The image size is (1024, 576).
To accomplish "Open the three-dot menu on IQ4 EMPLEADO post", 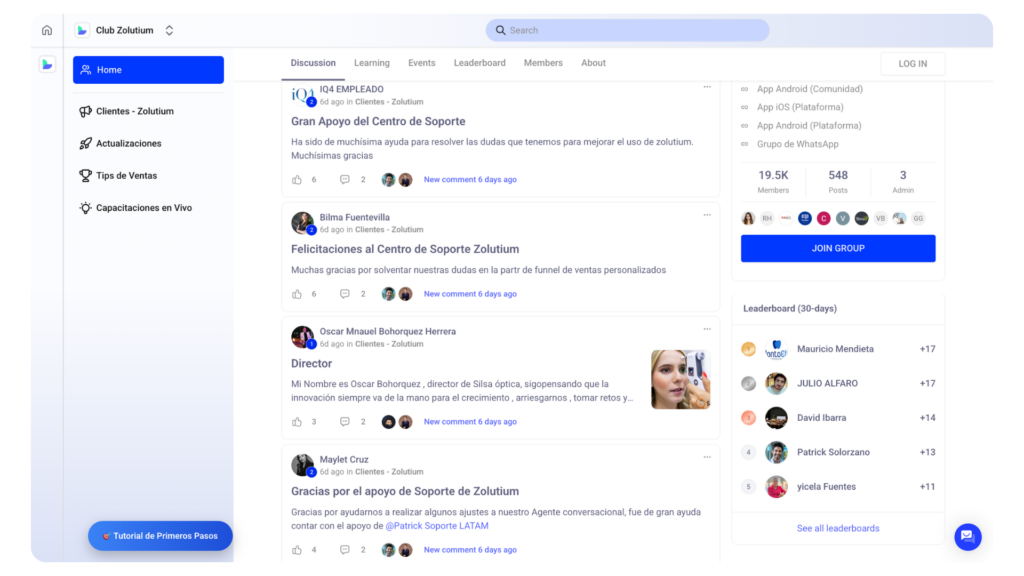I will coord(707,87).
